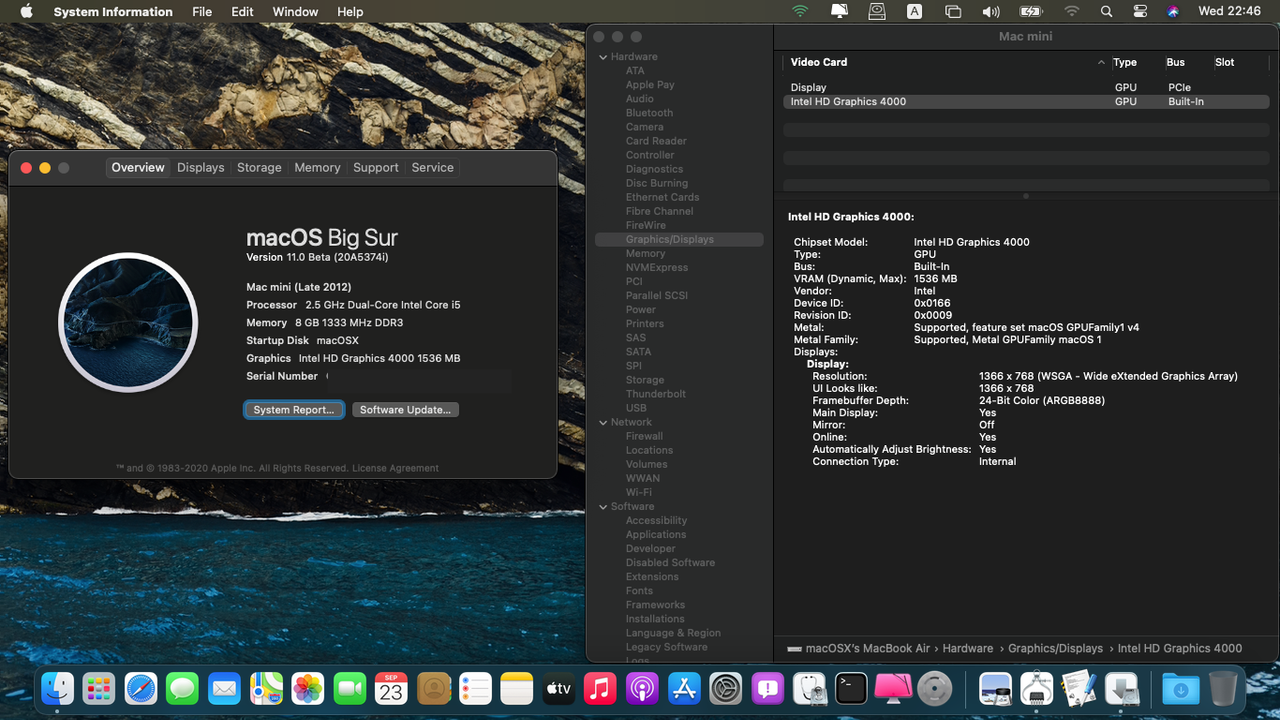Open Disk Utility in dock
Image resolution: width=1280 pixels, height=720 pixels.
click(x=809, y=688)
